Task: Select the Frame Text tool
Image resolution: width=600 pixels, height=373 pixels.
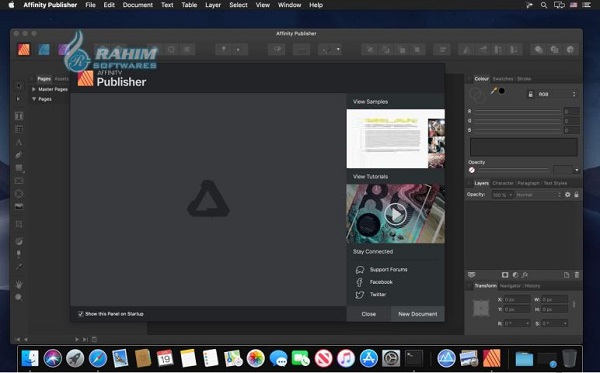Action: [19, 116]
